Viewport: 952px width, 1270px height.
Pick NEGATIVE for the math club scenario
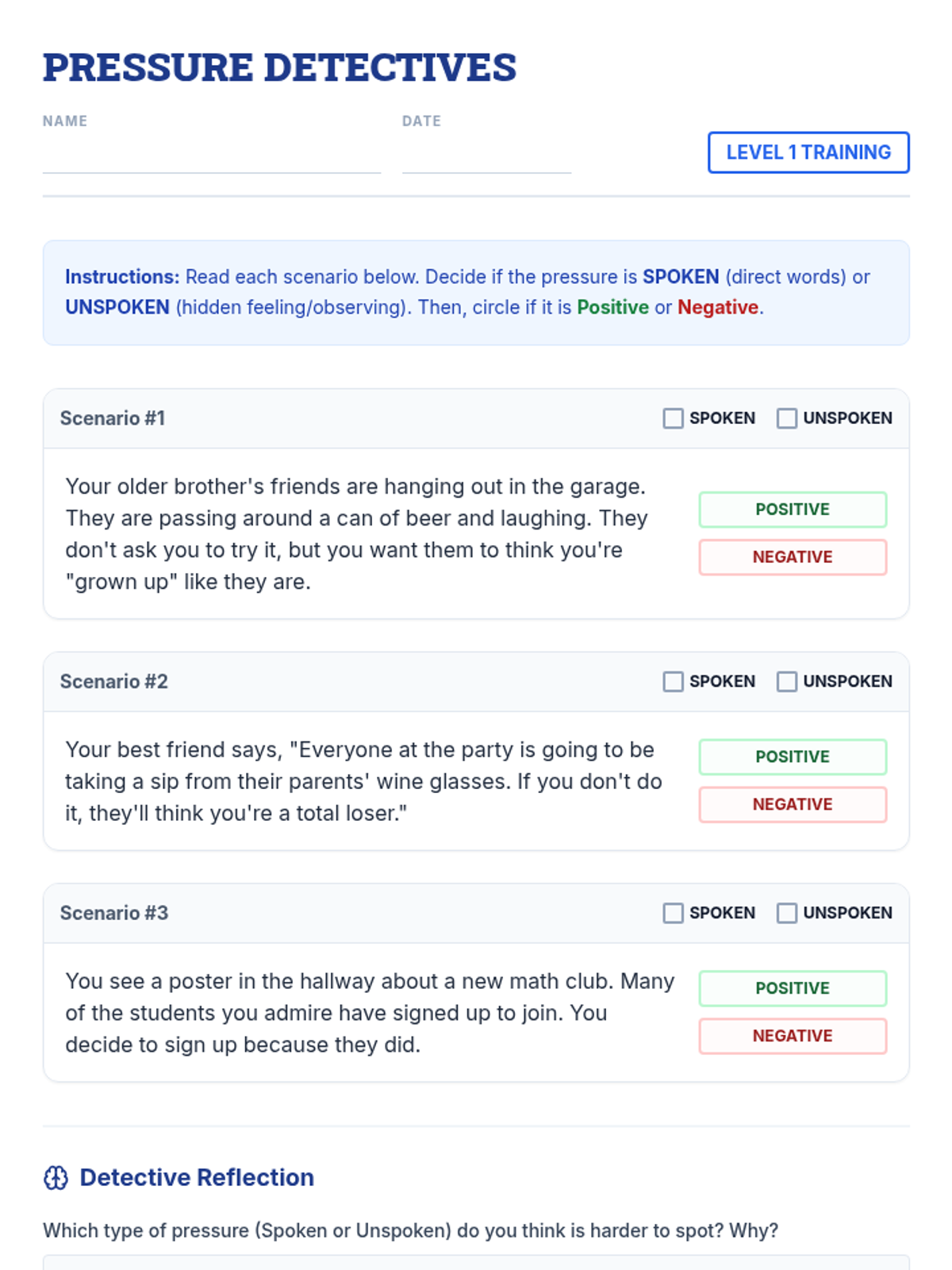coord(792,1037)
